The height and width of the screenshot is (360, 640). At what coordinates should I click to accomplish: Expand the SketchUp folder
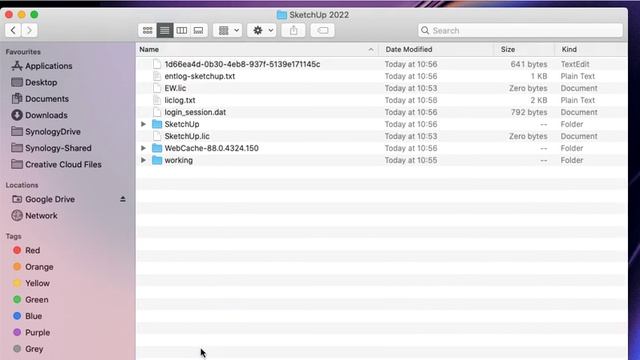pos(143,124)
